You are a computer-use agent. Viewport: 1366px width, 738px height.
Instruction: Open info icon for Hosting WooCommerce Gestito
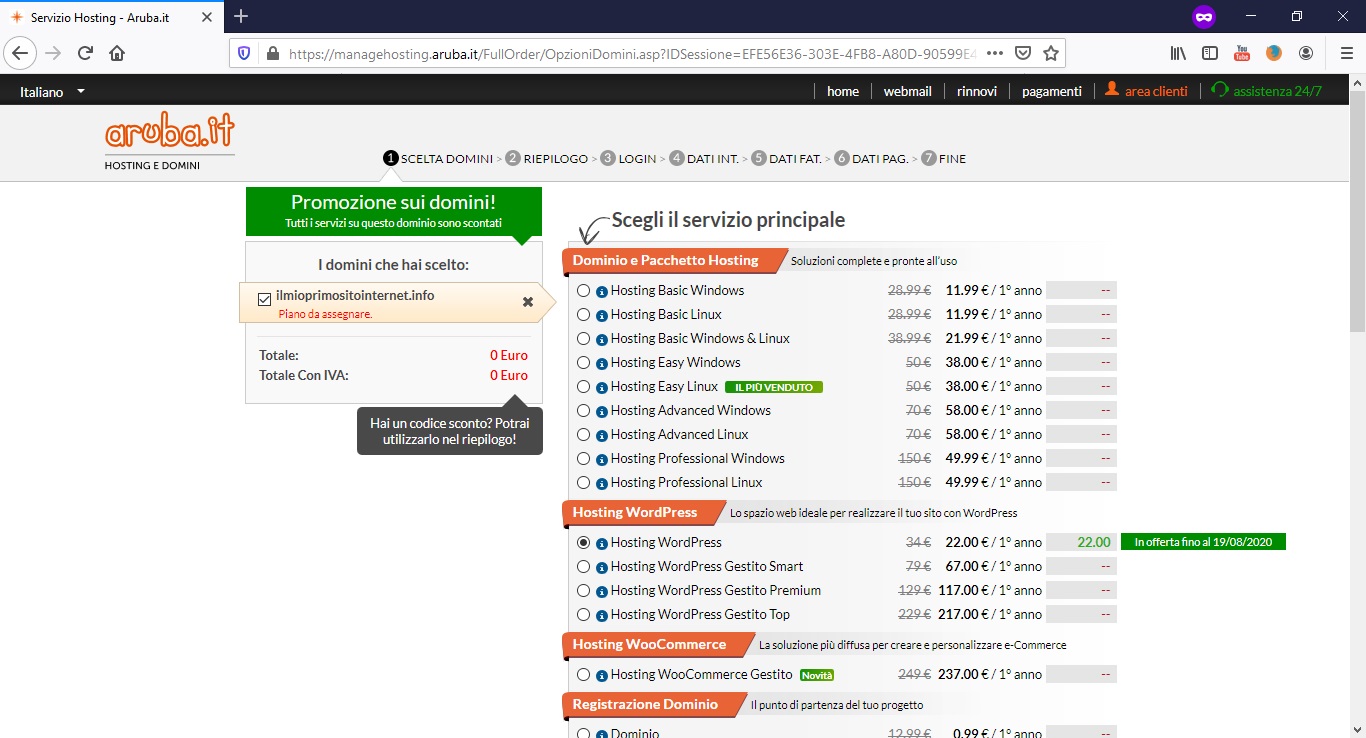602,675
